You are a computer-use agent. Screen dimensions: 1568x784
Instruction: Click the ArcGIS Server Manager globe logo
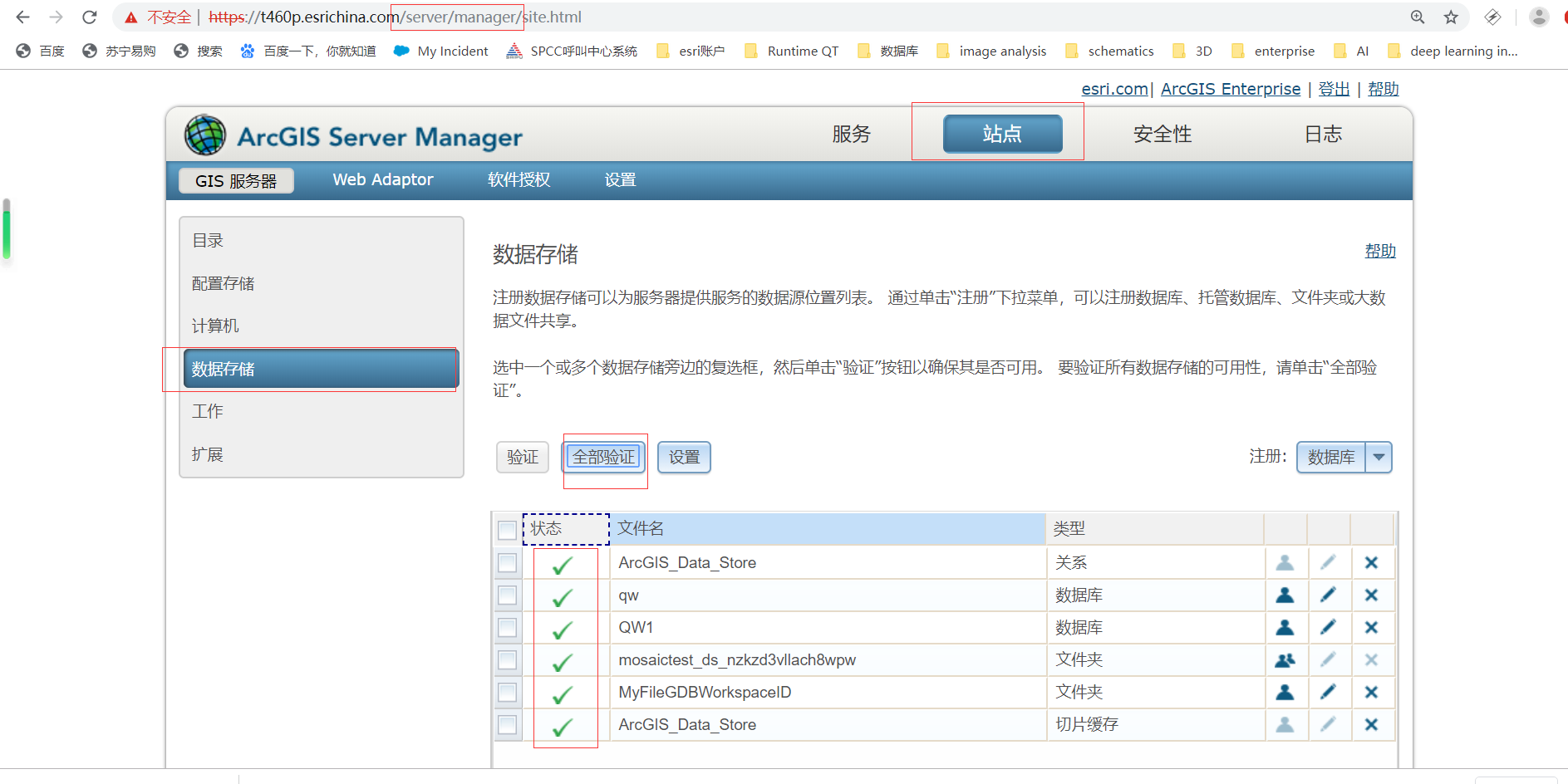[x=204, y=135]
